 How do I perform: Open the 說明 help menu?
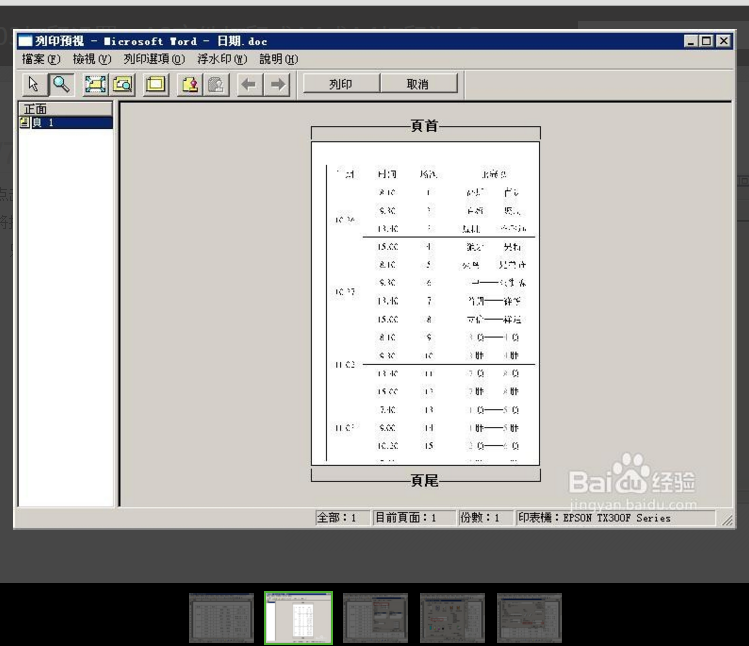click(x=278, y=59)
